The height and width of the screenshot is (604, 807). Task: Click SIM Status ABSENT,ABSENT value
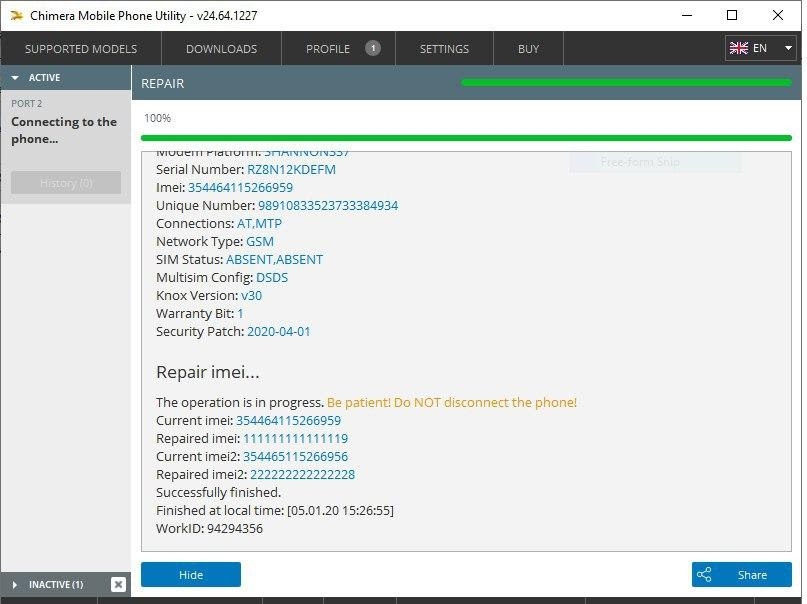point(274,260)
